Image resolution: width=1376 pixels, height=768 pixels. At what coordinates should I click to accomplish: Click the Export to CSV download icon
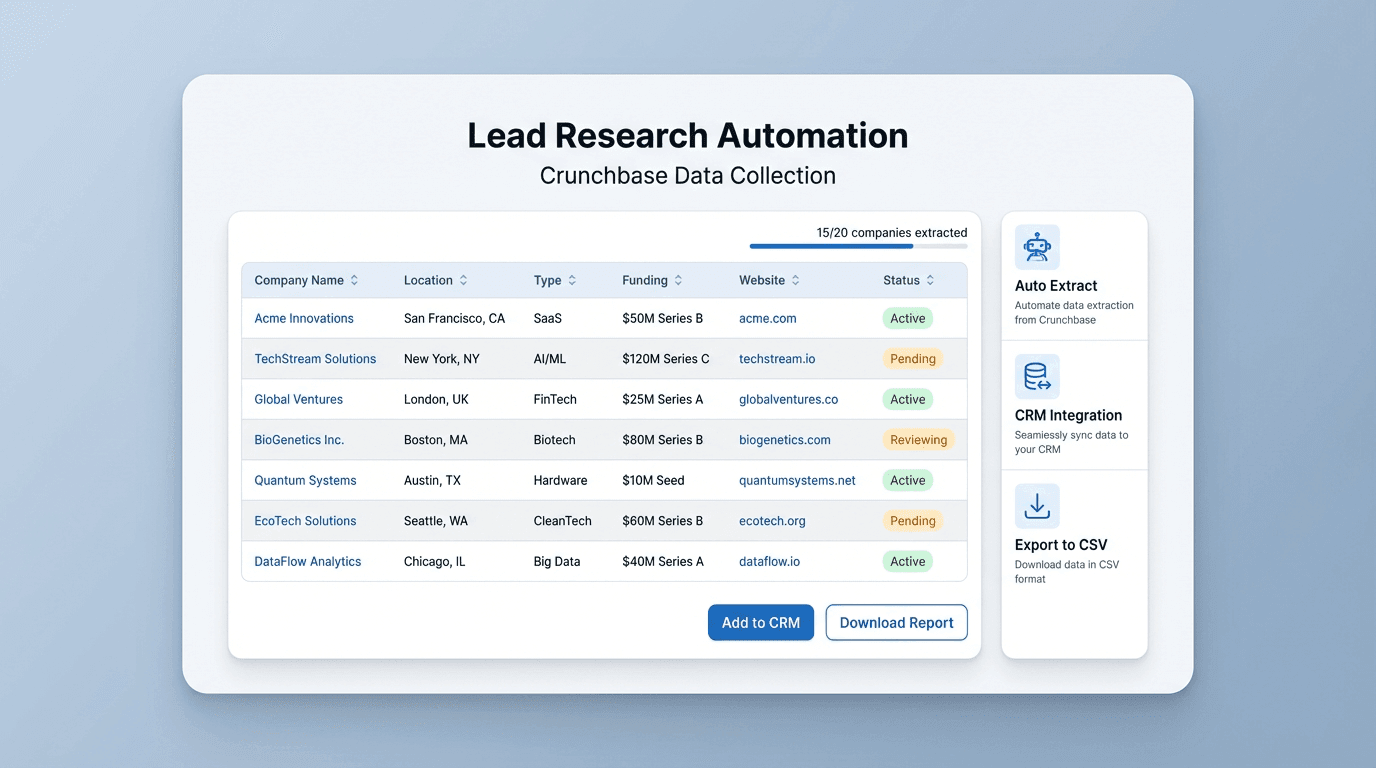pos(1037,505)
